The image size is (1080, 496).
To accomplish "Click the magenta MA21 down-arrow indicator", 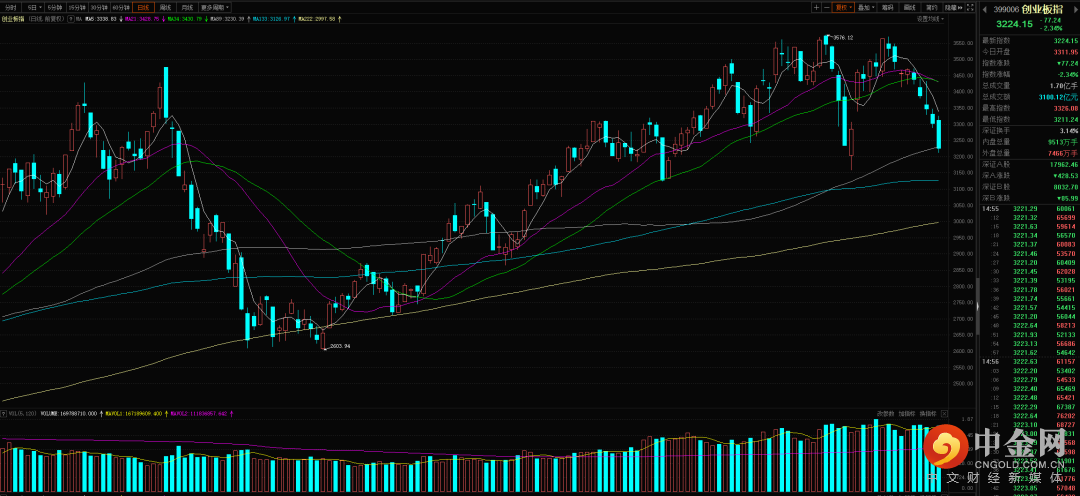I will coord(163,19).
